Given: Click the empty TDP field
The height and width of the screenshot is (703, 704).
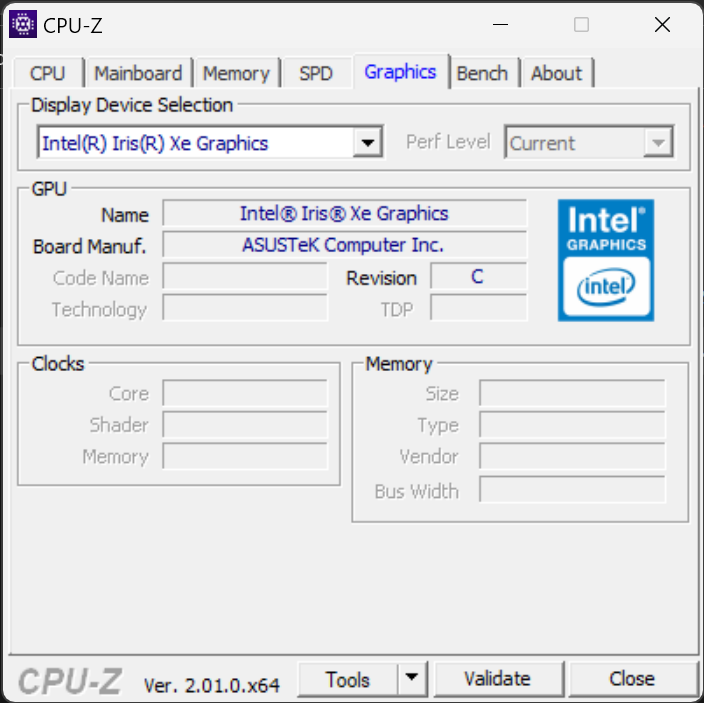Looking at the screenshot, I should pos(478,308).
